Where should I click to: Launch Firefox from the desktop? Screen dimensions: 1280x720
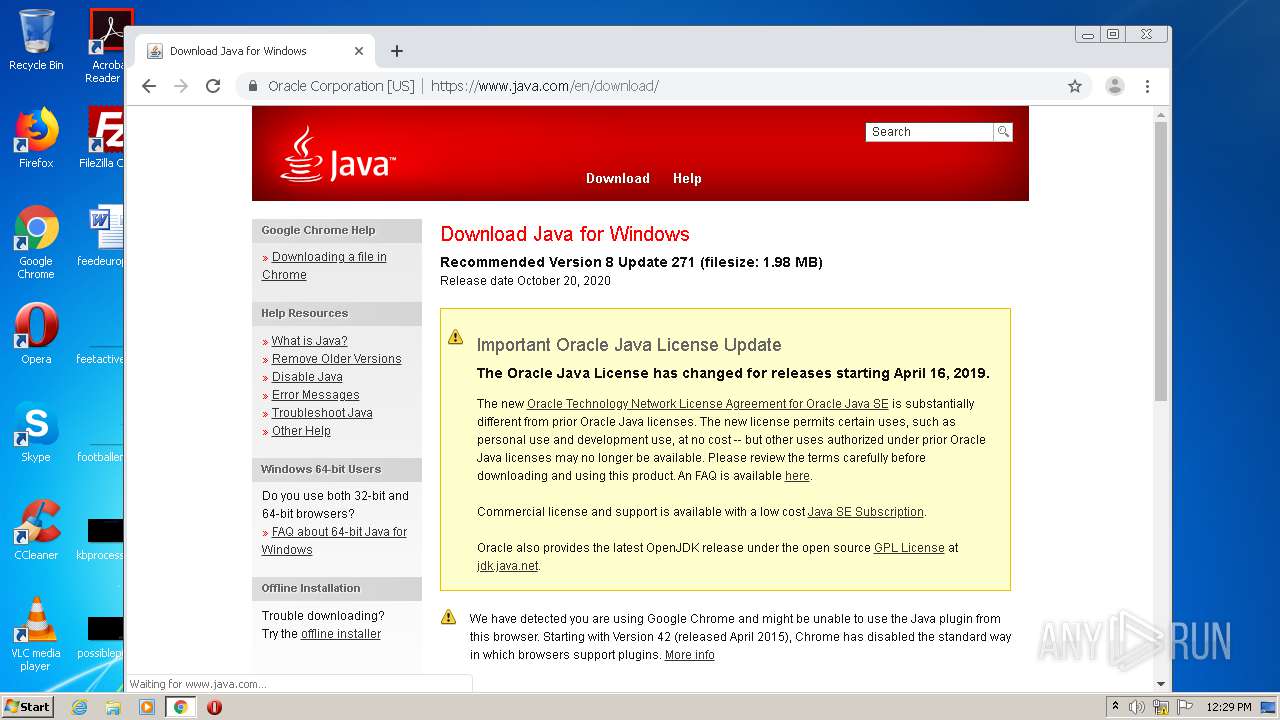(x=36, y=138)
